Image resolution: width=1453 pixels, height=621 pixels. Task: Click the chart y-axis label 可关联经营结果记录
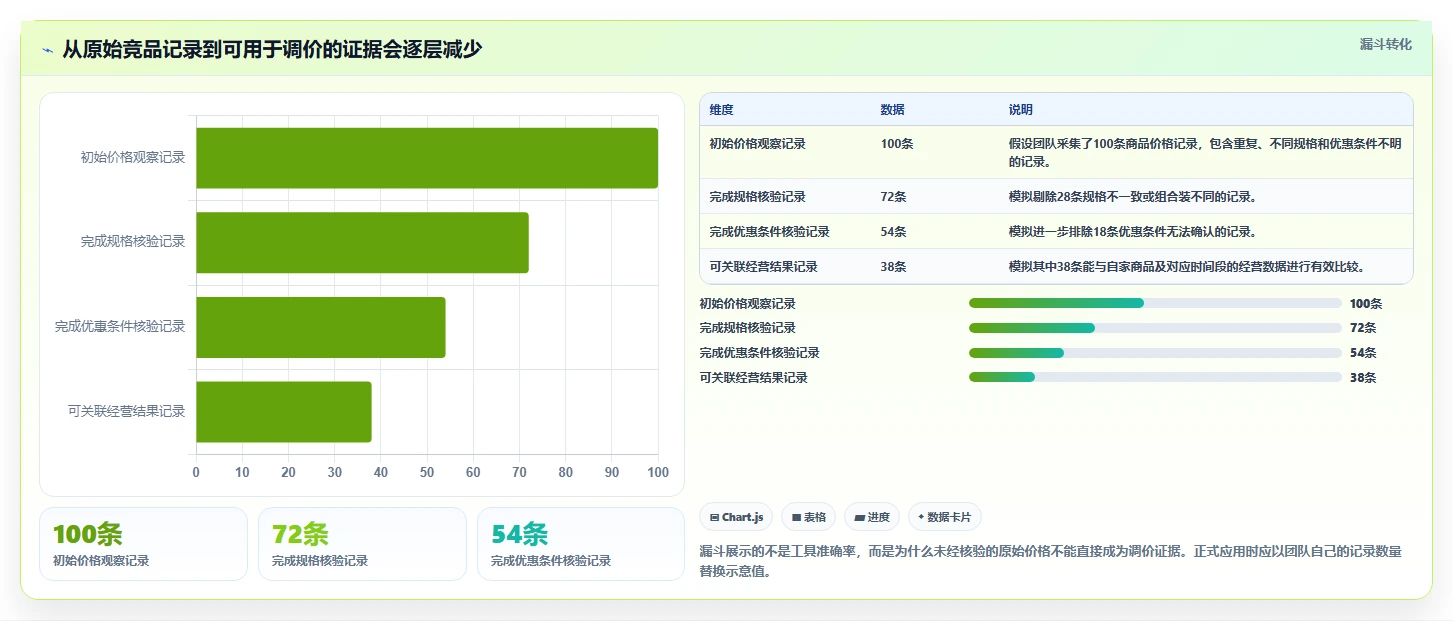127,411
